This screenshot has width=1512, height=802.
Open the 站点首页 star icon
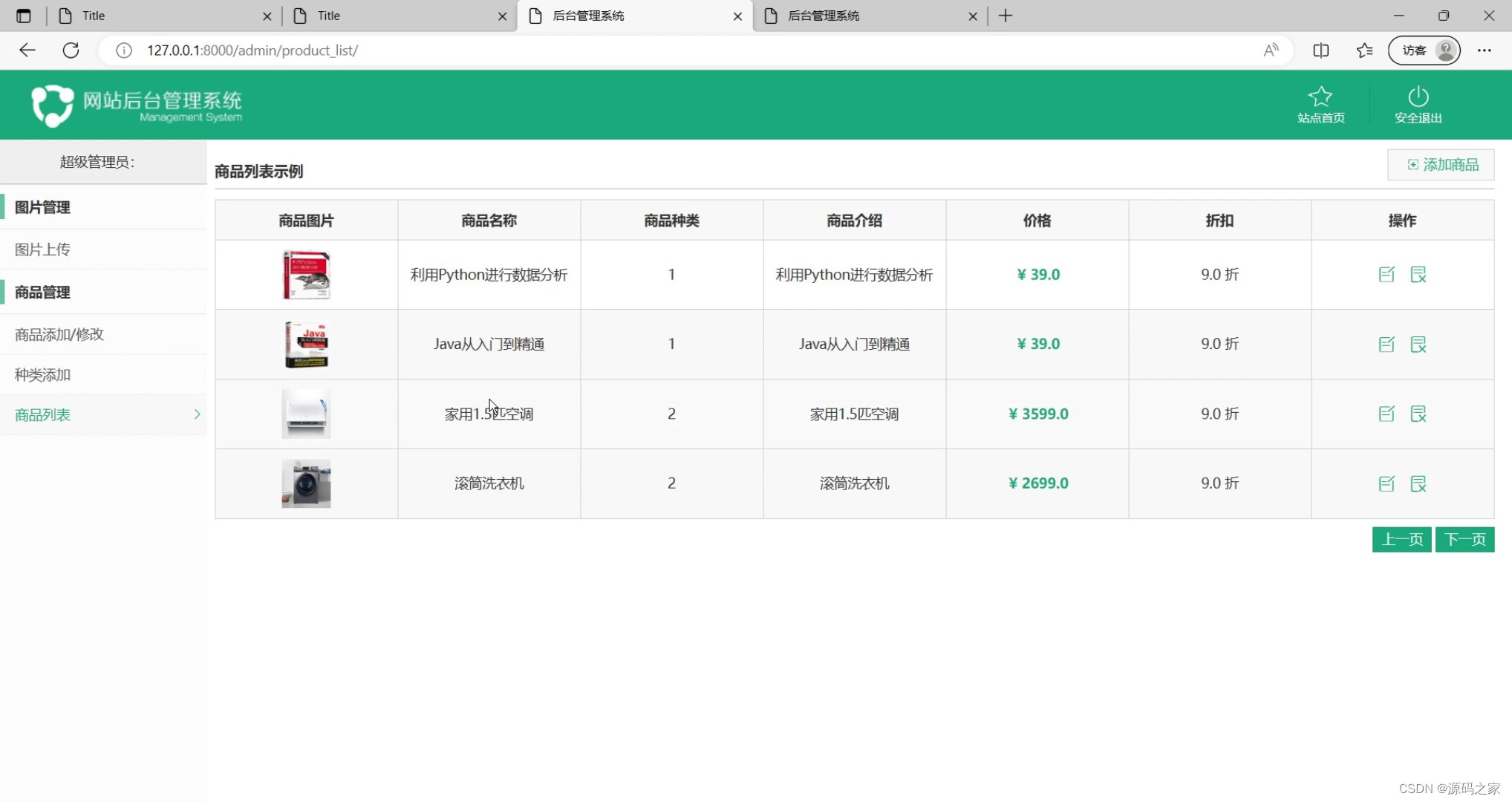1320,97
